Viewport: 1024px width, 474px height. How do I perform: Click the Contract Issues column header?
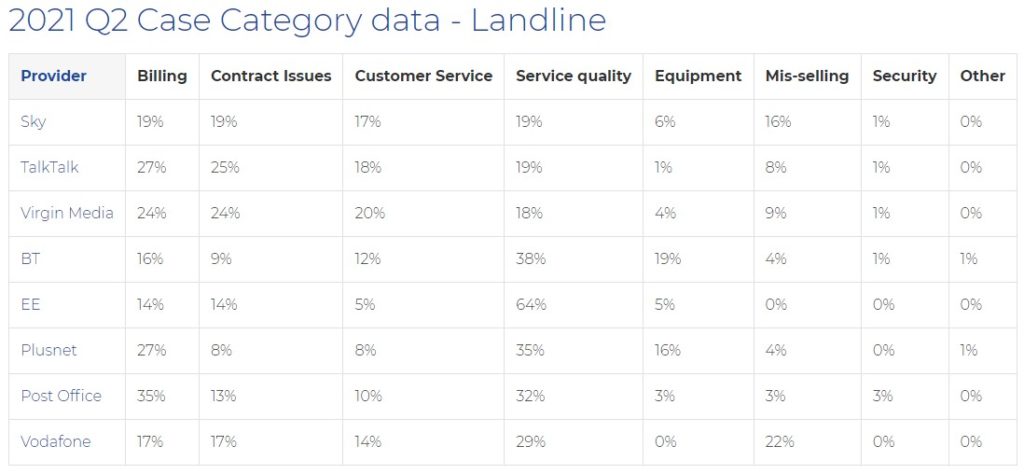coord(271,76)
